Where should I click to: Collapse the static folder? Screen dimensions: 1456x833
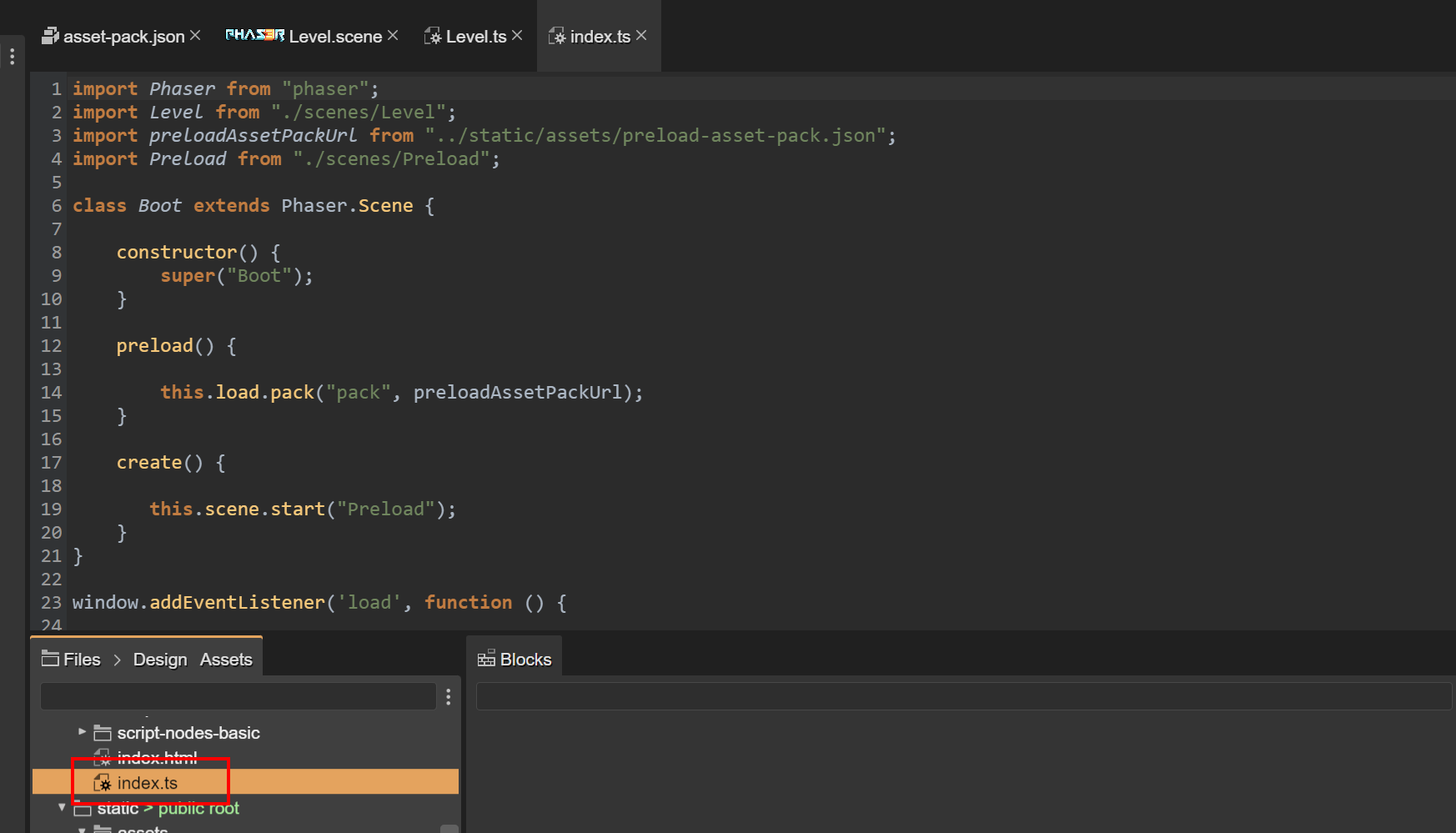point(62,807)
